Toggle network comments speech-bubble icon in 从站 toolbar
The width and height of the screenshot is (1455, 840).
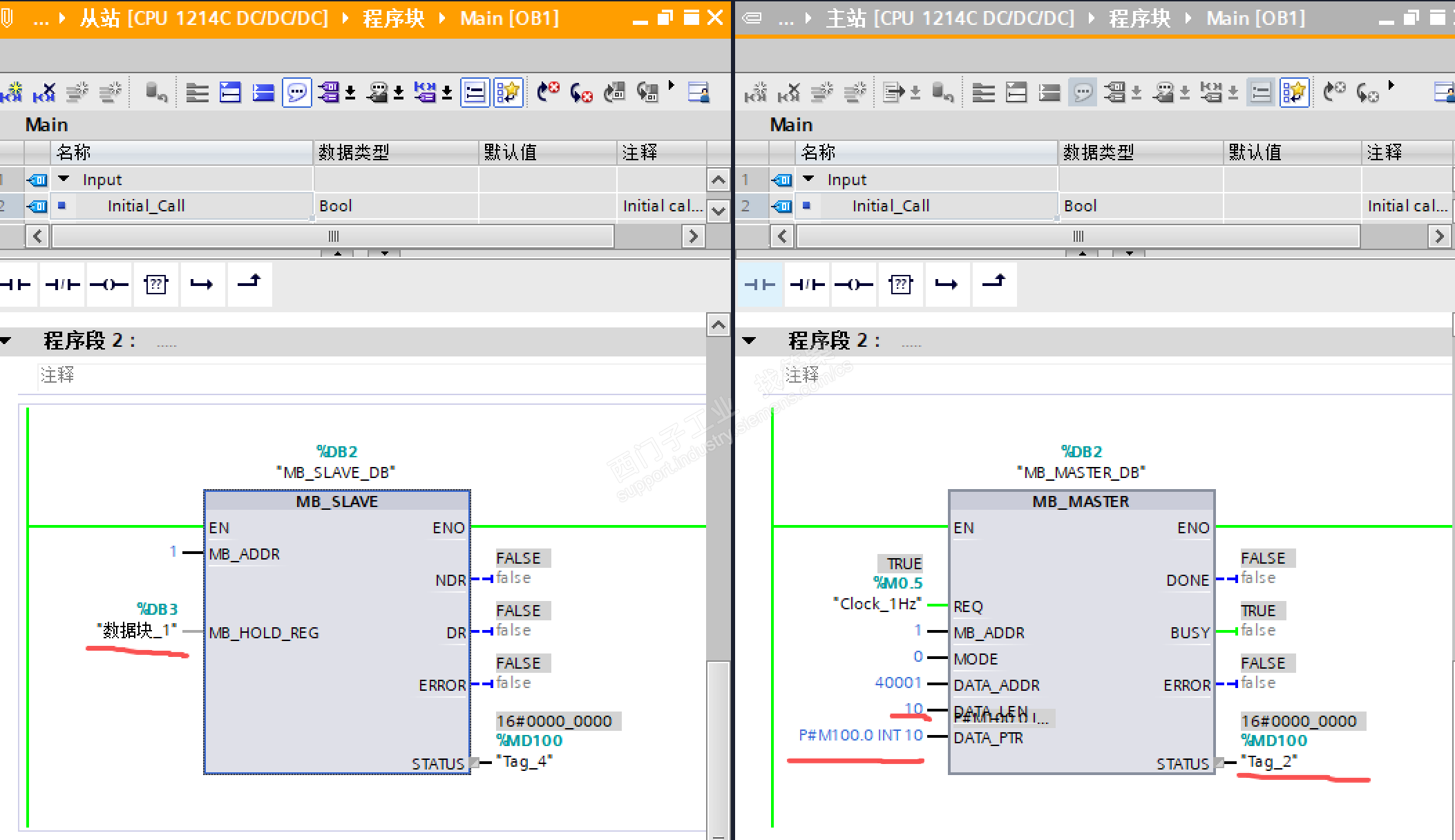coord(297,92)
